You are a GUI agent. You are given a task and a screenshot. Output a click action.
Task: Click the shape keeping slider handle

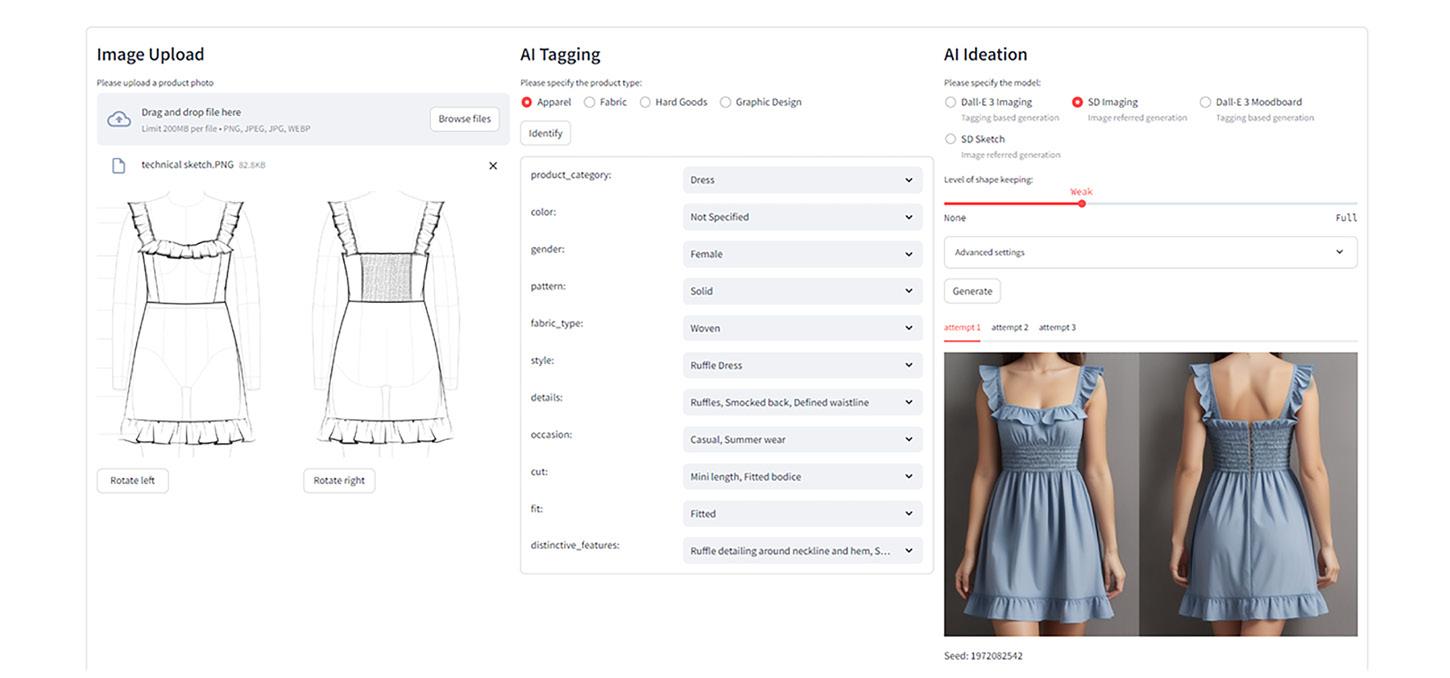coord(1082,204)
